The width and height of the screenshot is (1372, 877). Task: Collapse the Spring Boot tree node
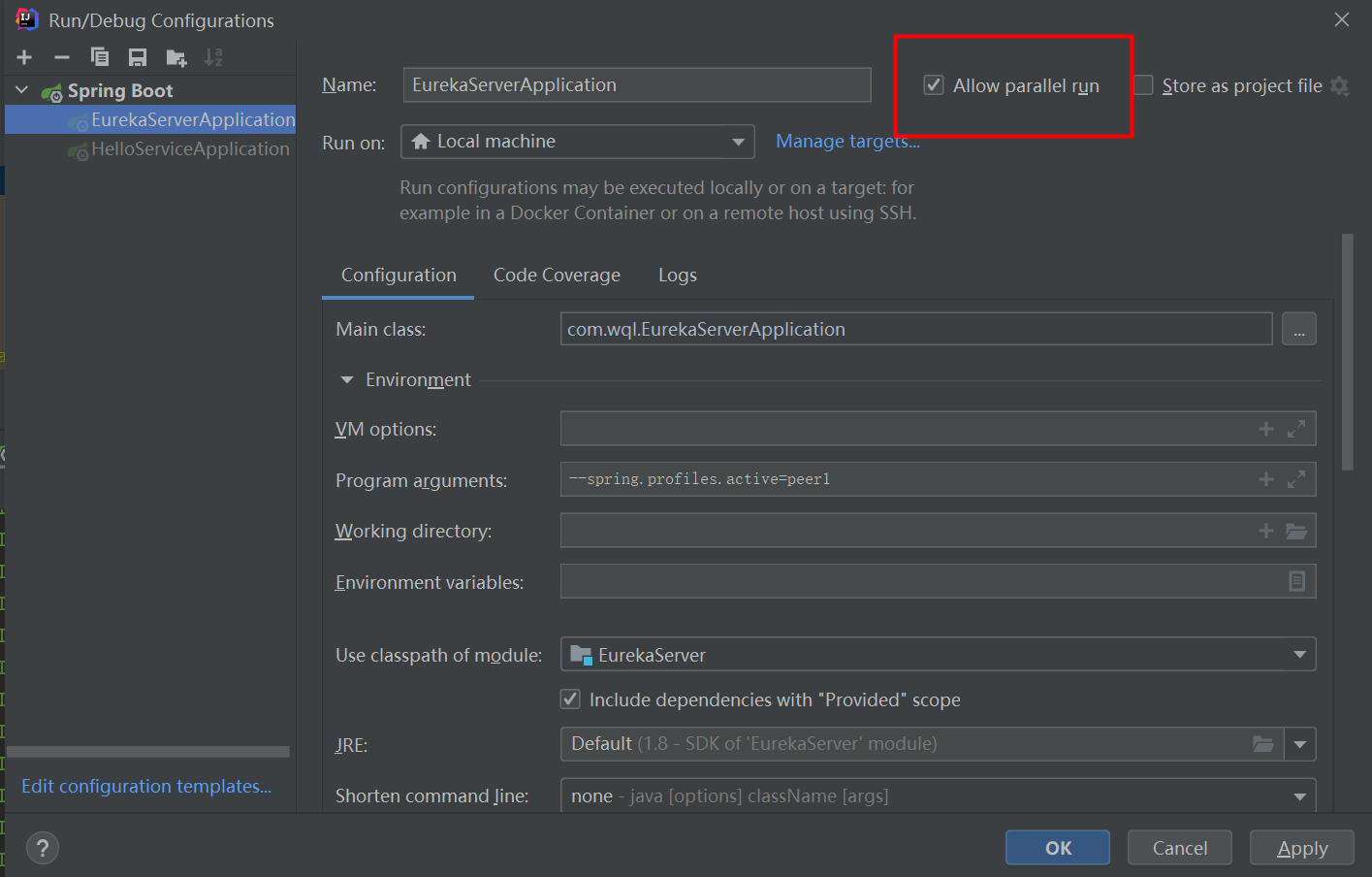click(x=22, y=90)
